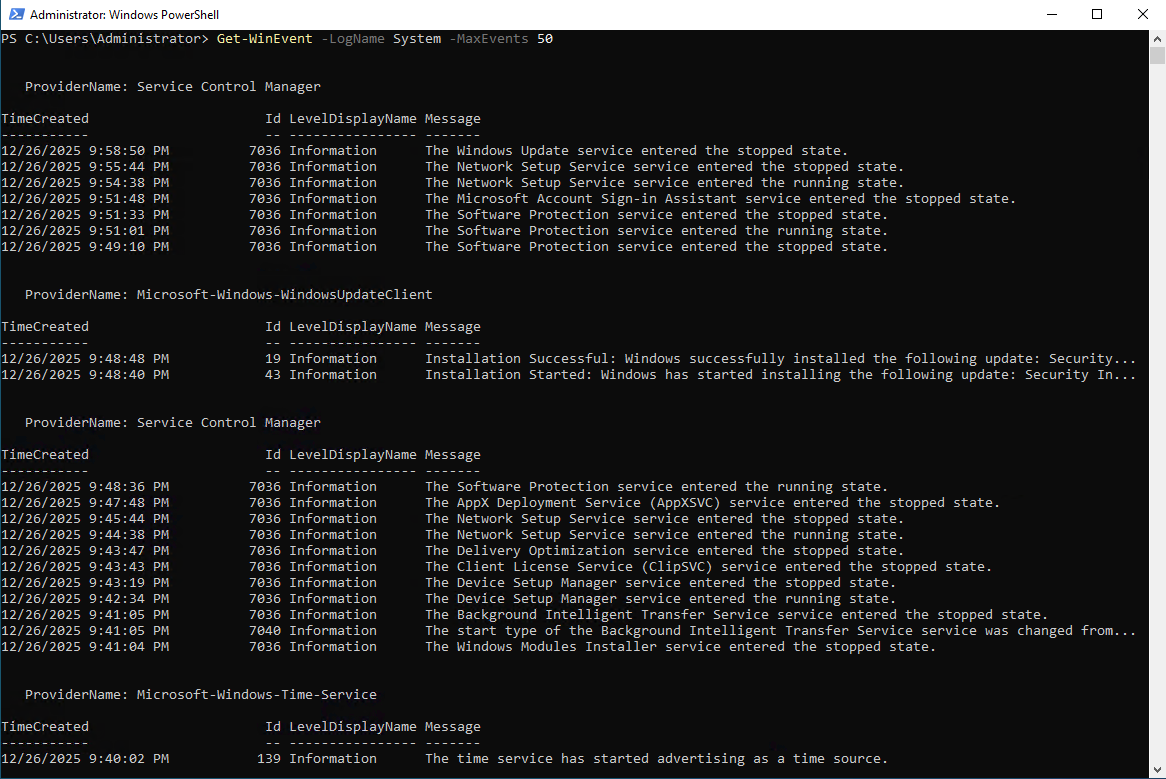The height and width of the screenshot is (779, 1166).
Task: Click the Microsoft-Windows-Time-Service provider name
Action: (x=256, y=695)
